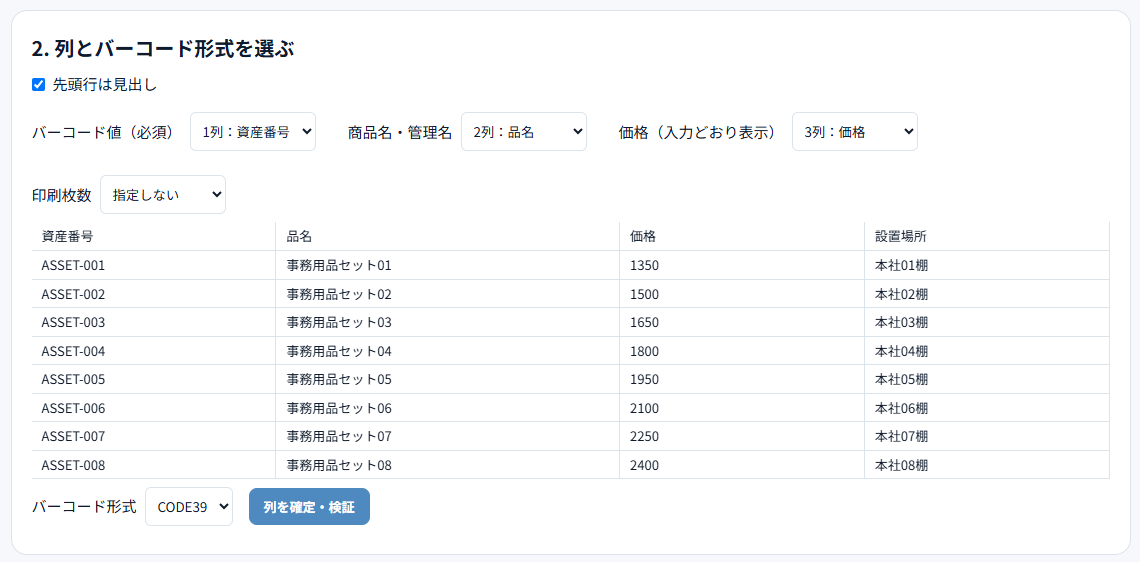This screenshot has width=1140, height=562.
Task: Click the 事務用品セット01 cell
Action: pyautogui.click(x=448, y=265)
